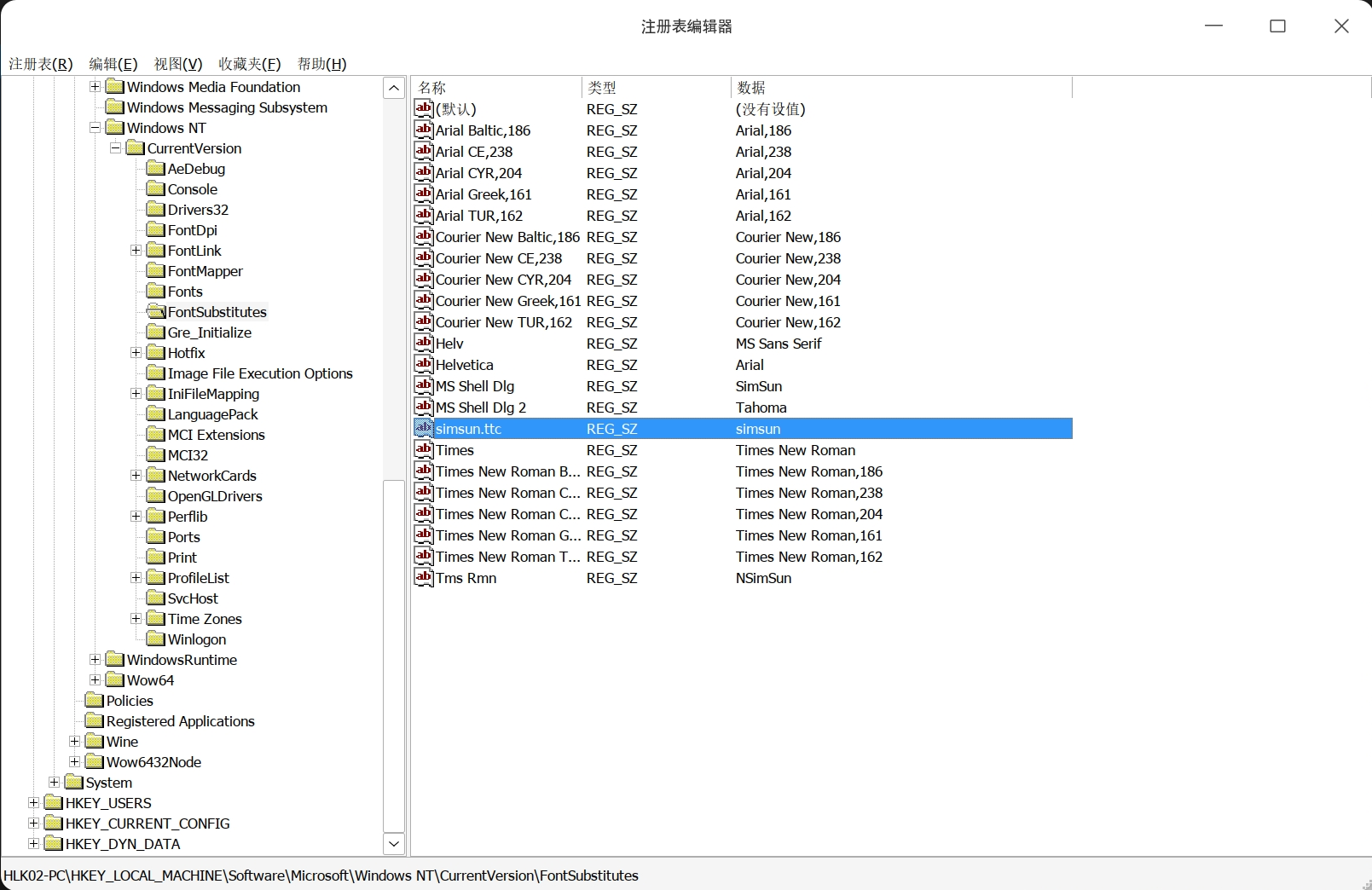The image size is (1372, 890).
Task: Sort values by 类型 column header
Action: coord(656,87)
